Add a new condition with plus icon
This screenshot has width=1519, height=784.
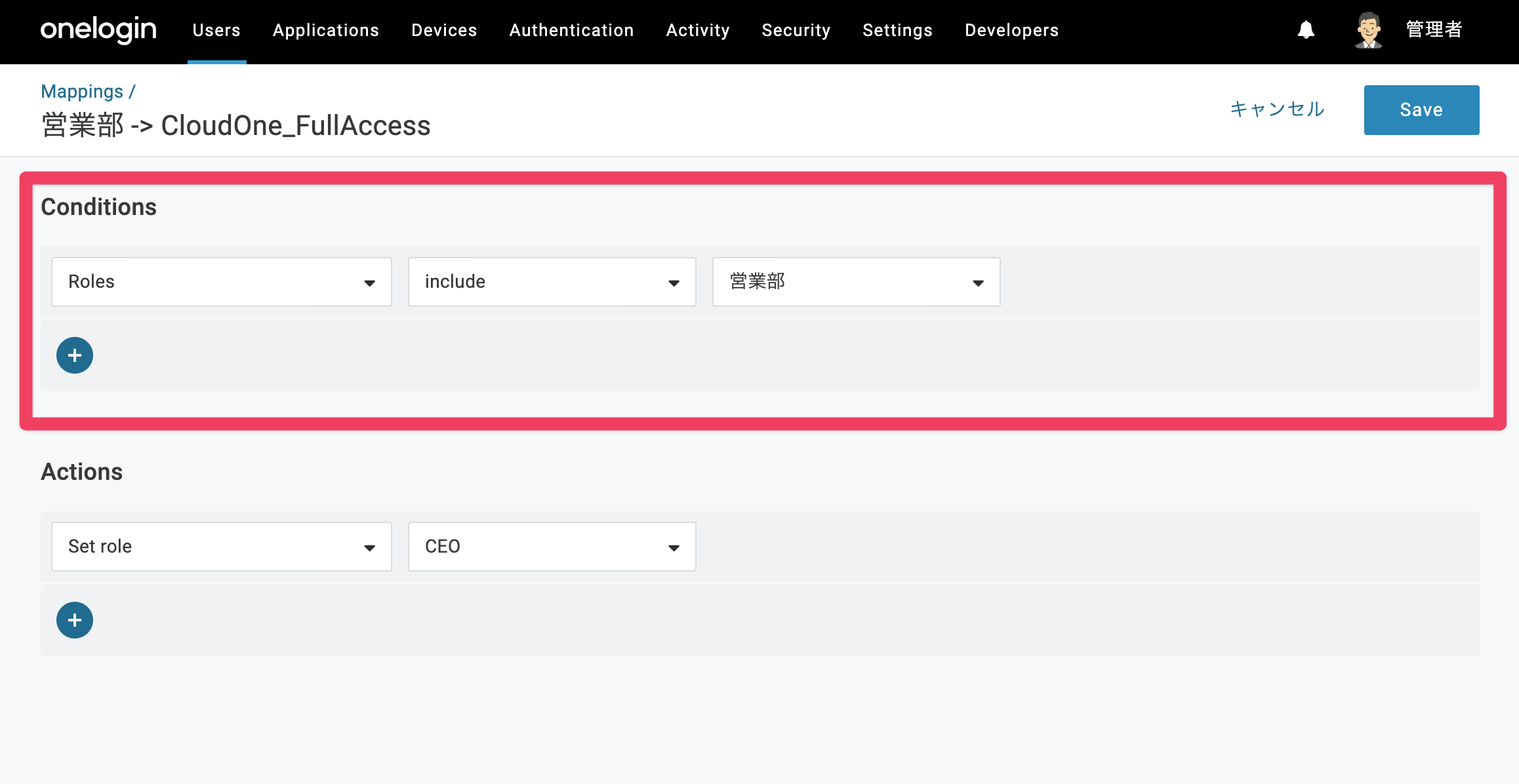point(75,355)
